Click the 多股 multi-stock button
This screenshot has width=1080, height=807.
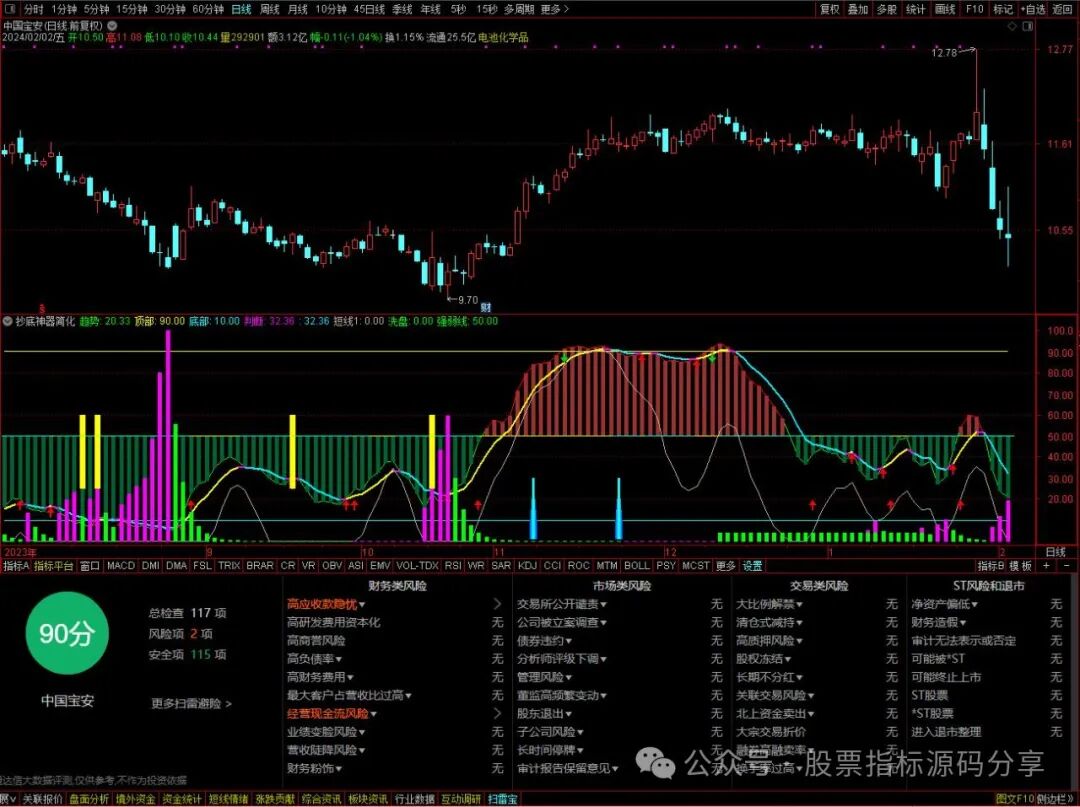[887, 9]
